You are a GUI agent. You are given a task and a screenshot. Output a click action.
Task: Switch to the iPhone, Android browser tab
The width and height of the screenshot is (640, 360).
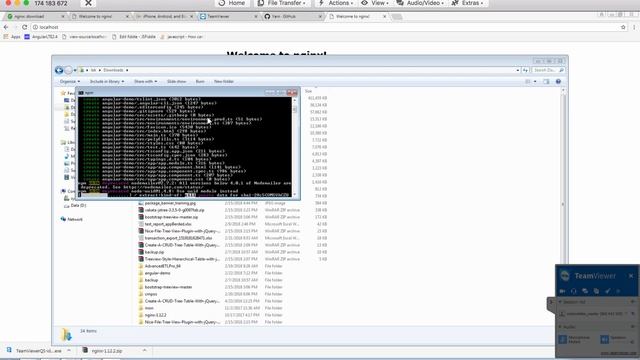pyautogui.click(x=164, y=16)
